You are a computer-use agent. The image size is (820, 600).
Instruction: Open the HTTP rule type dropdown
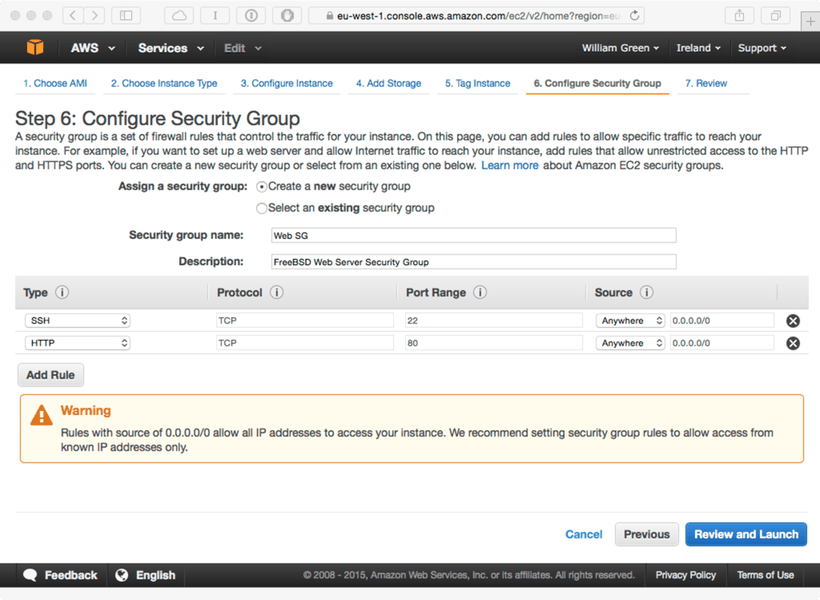(x=77, y=343)
